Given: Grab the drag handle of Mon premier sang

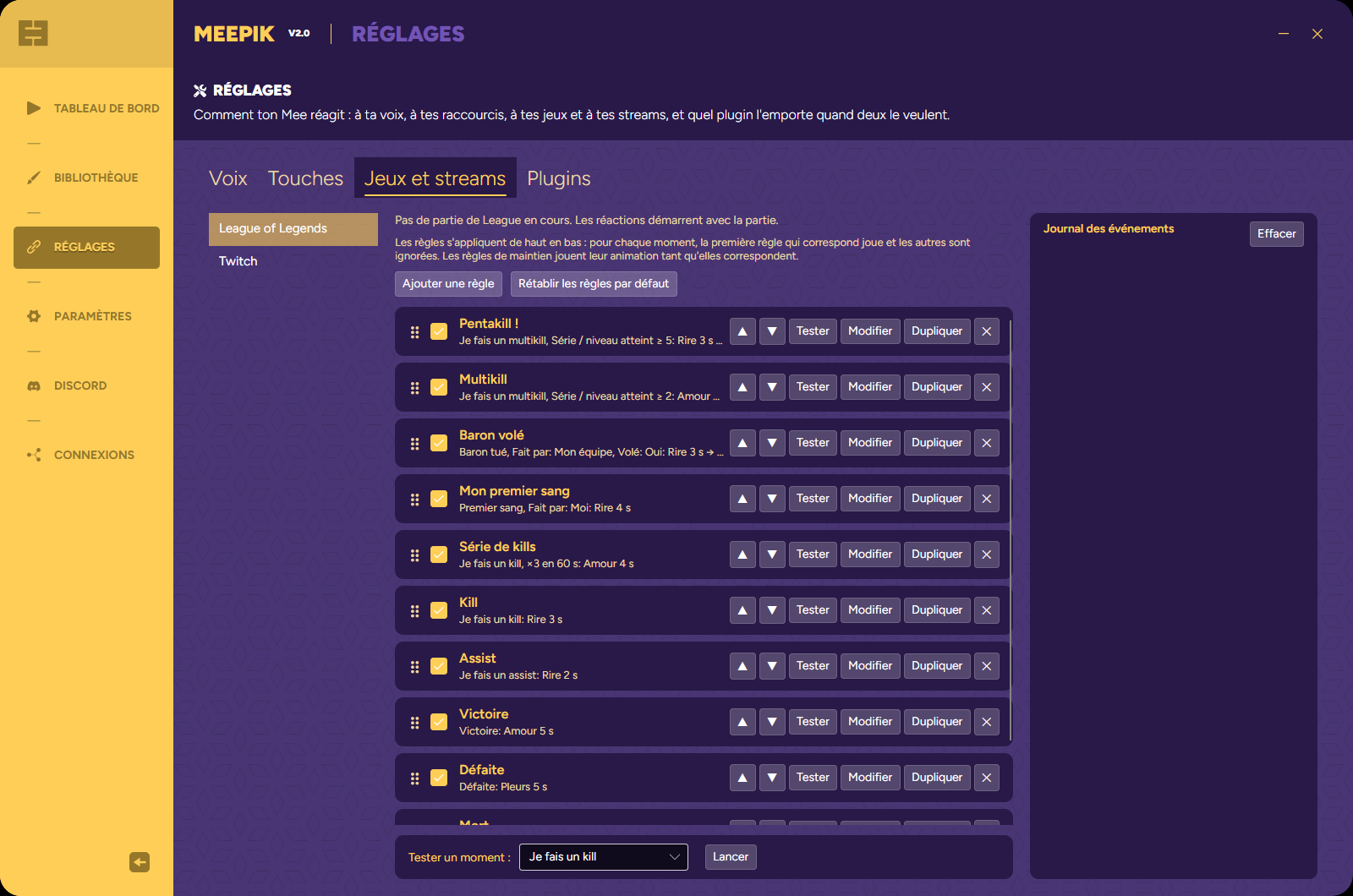Looking at the screenshot, I should pyautogui.click(x=414, y=499).
